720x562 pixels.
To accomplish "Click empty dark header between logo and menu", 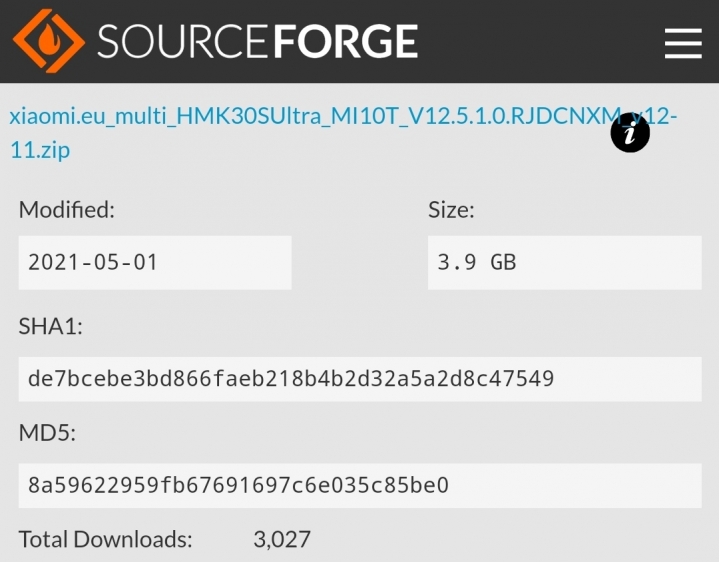I will pyautogui.click(x=541, y=41).
